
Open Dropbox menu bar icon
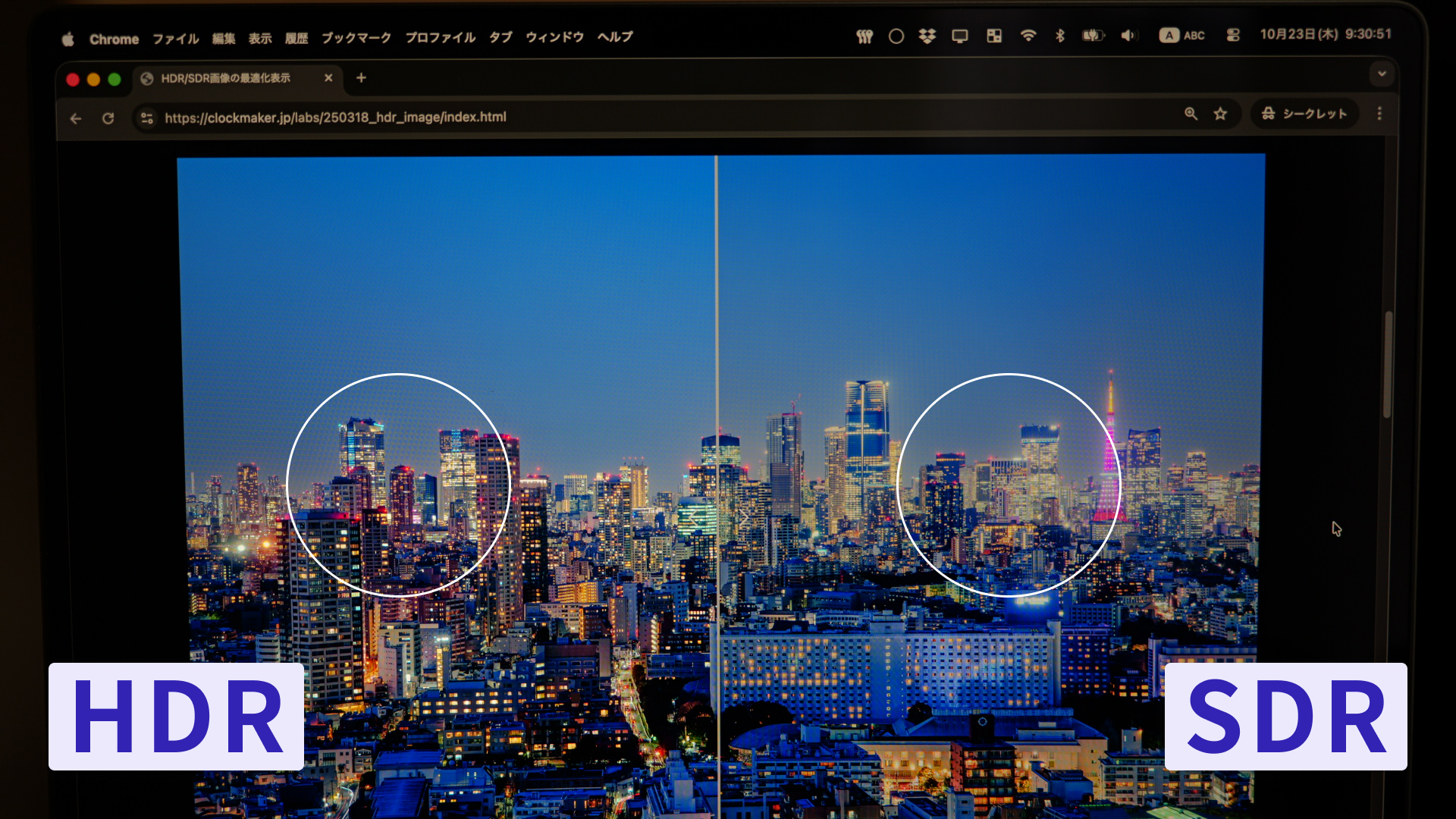927,36
